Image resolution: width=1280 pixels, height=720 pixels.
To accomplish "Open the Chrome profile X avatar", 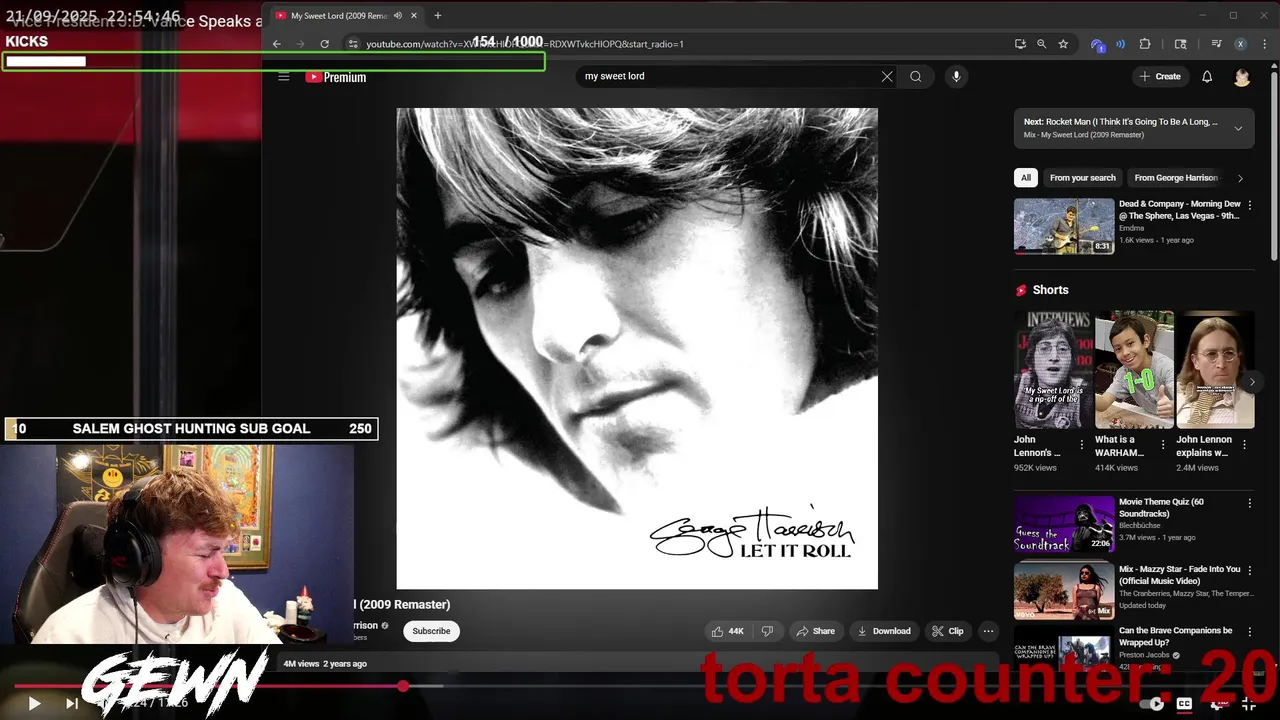I will coord(1240,44).
